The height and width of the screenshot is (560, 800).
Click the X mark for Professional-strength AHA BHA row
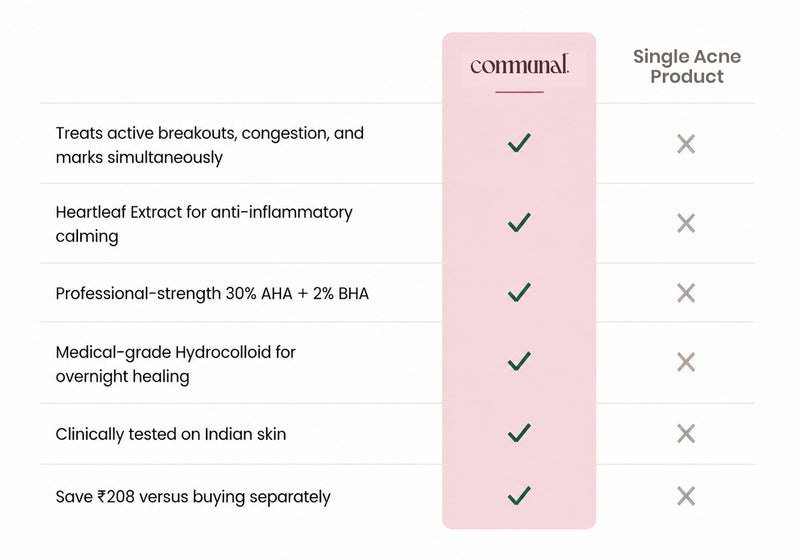click(x=686, y=293)
